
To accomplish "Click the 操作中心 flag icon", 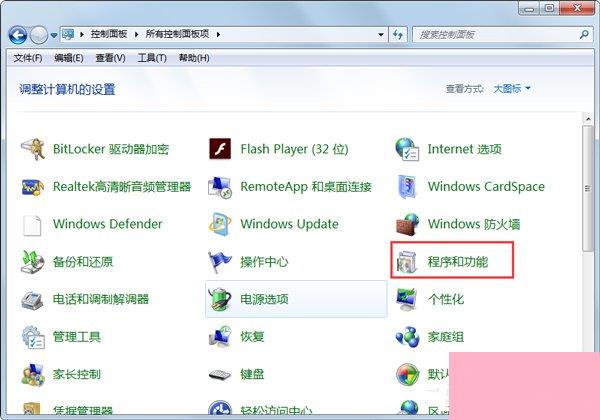I will point(220,262).
